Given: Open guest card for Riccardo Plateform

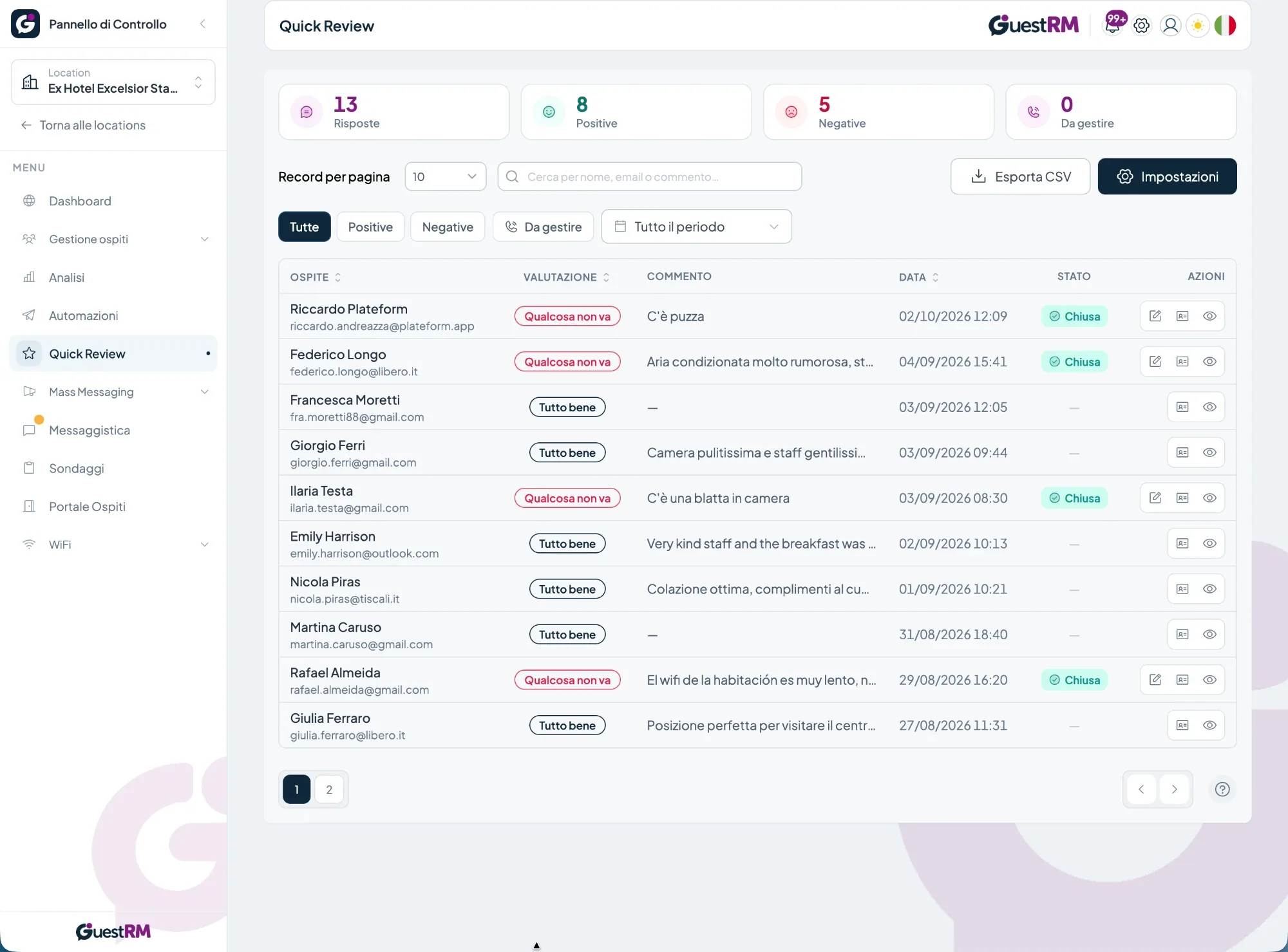Looking at the screenshot, I should [x=1182, y=316].
